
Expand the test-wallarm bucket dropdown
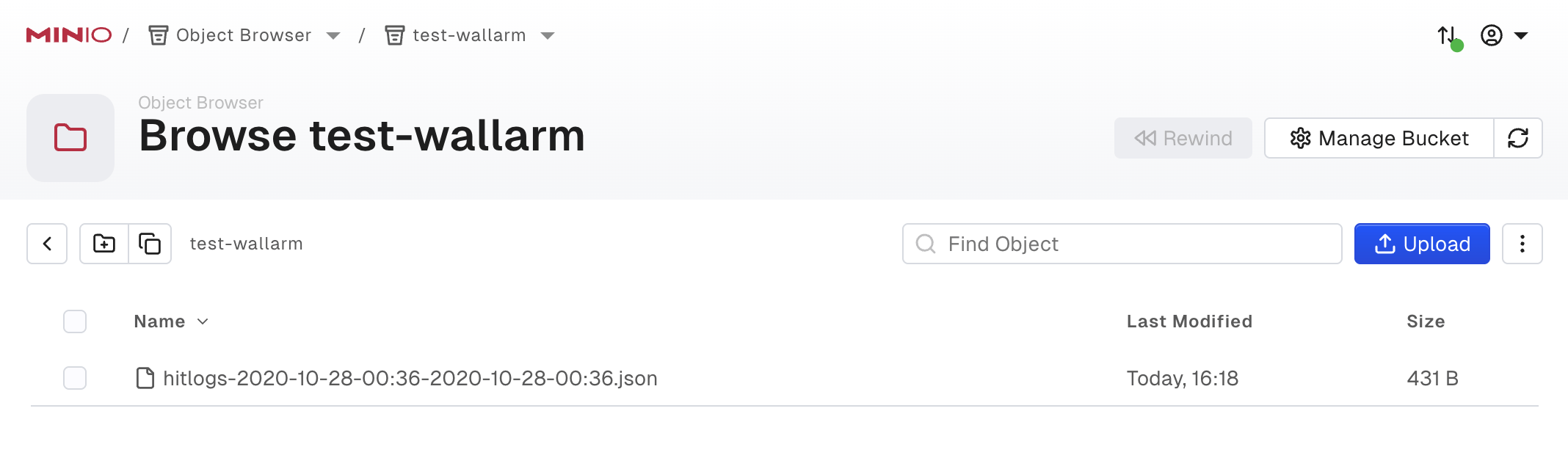click(548, 36)
